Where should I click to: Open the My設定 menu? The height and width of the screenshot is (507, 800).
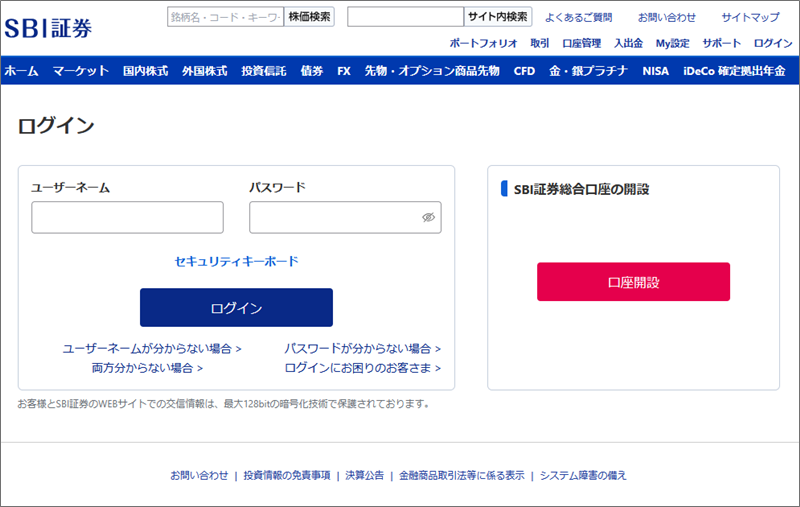(x=672, y=43)
